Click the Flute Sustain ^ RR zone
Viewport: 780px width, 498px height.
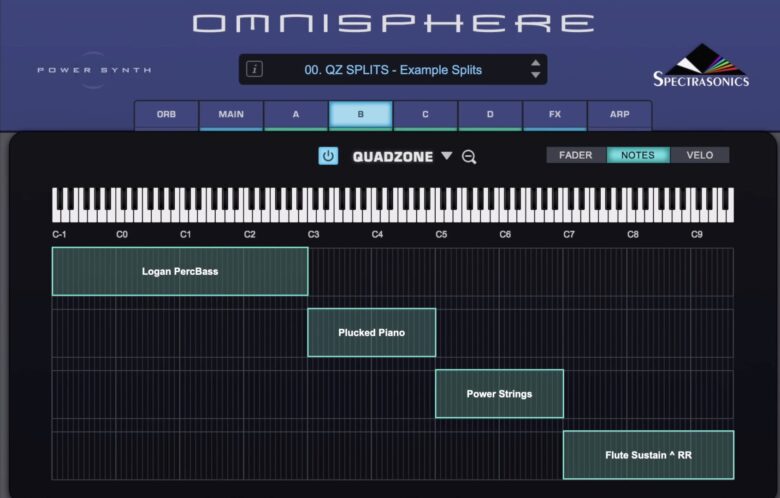point(648,455)
